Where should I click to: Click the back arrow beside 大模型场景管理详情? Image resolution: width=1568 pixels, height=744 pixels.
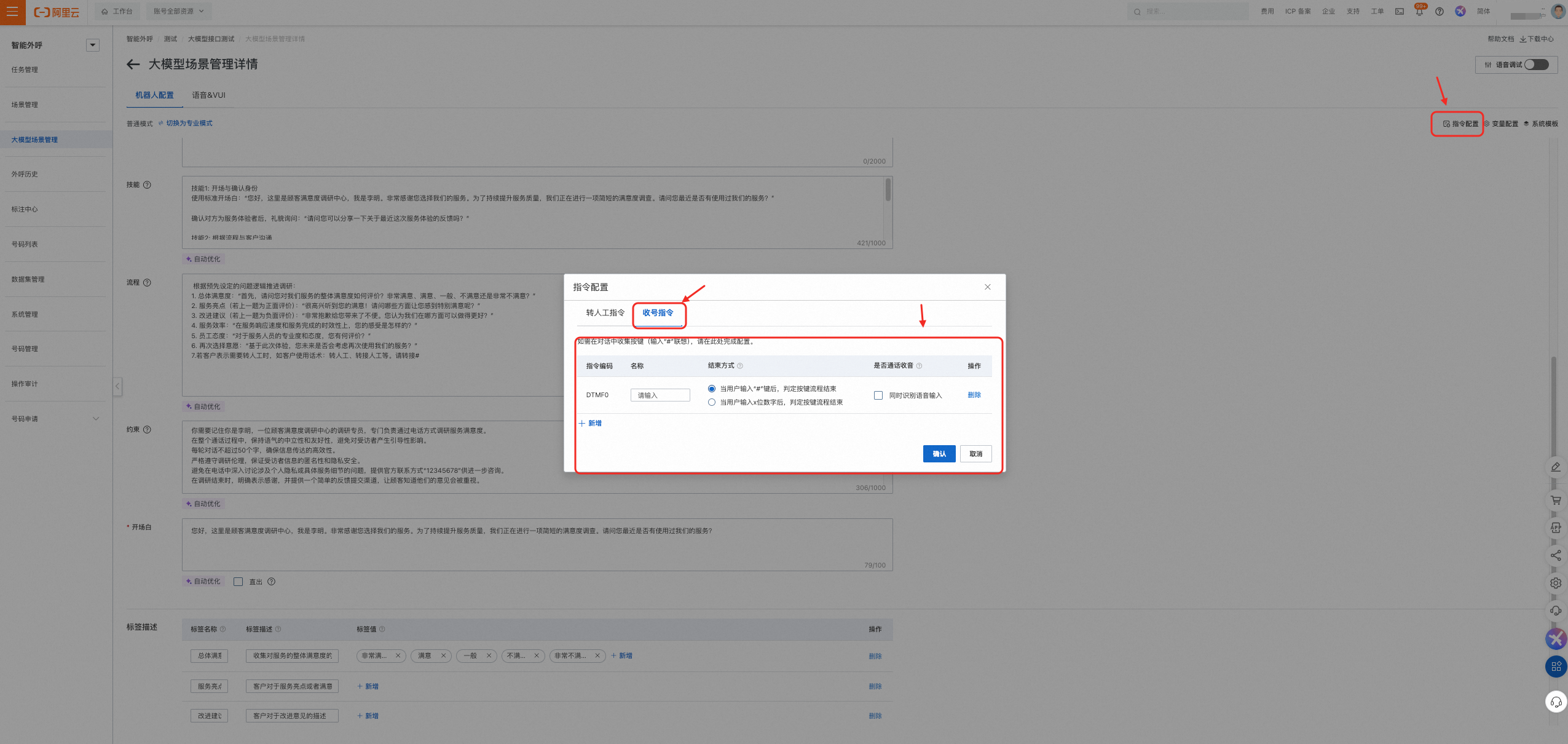(133, 65)
